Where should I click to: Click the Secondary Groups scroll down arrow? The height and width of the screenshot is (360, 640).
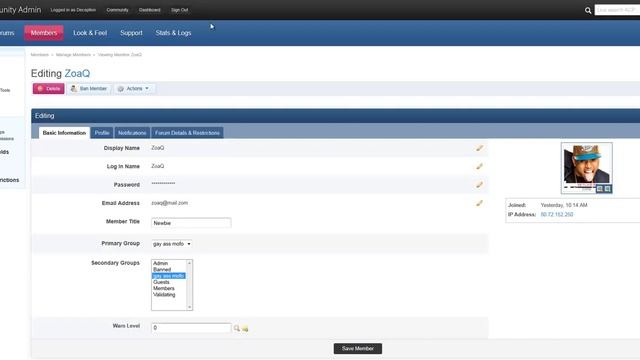pos(189,307)
